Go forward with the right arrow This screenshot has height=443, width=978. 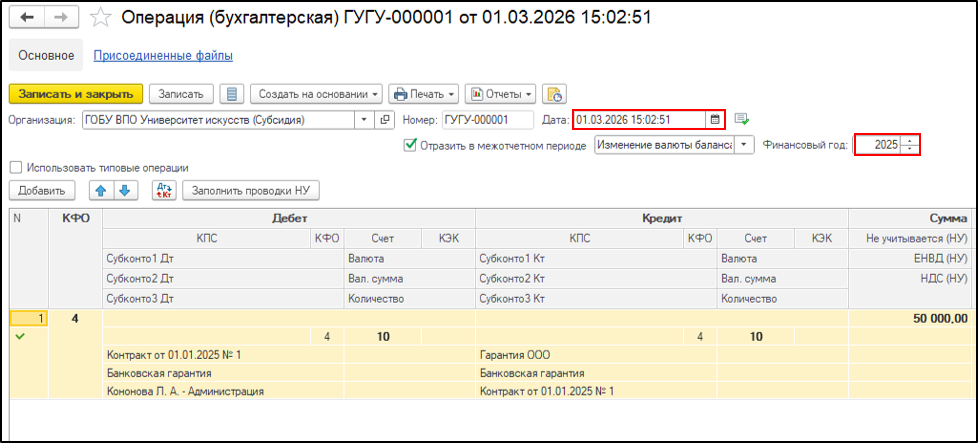tap(61, 18)
